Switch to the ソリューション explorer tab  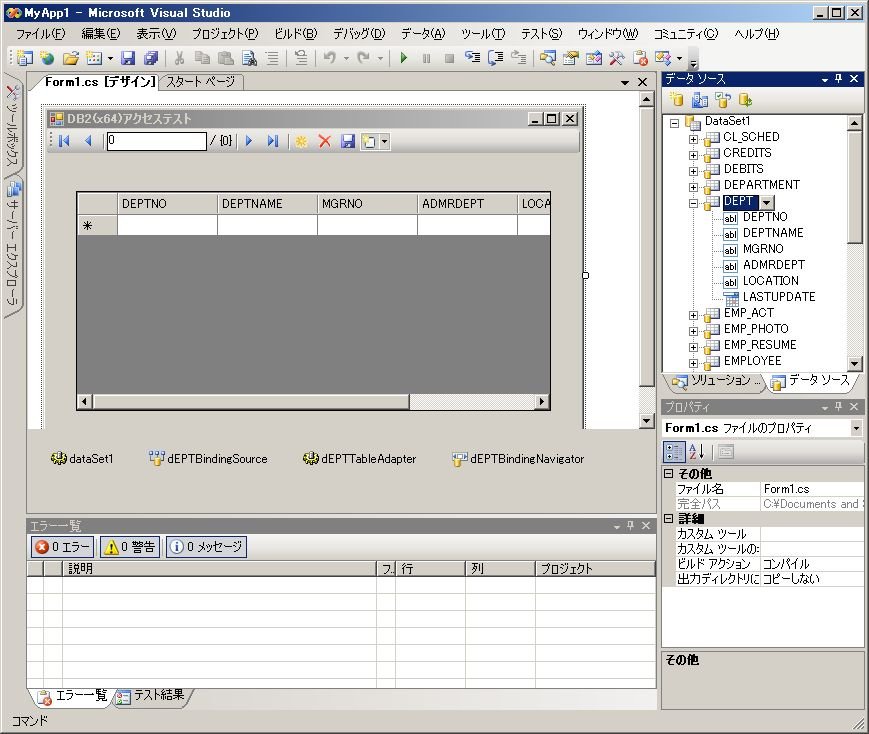(713, 380)
